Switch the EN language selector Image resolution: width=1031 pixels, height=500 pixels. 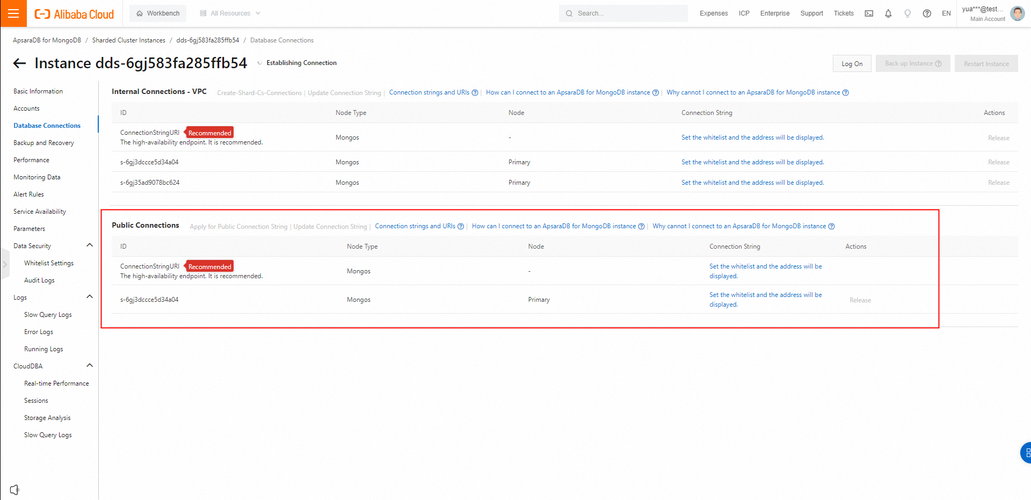[x=946, y=13]
